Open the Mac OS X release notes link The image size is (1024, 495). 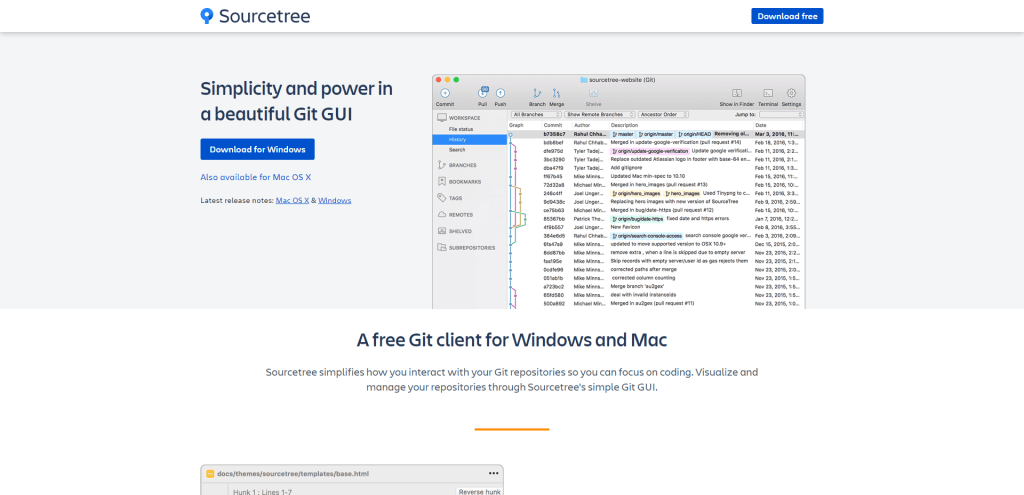click(x=293, y=200)
